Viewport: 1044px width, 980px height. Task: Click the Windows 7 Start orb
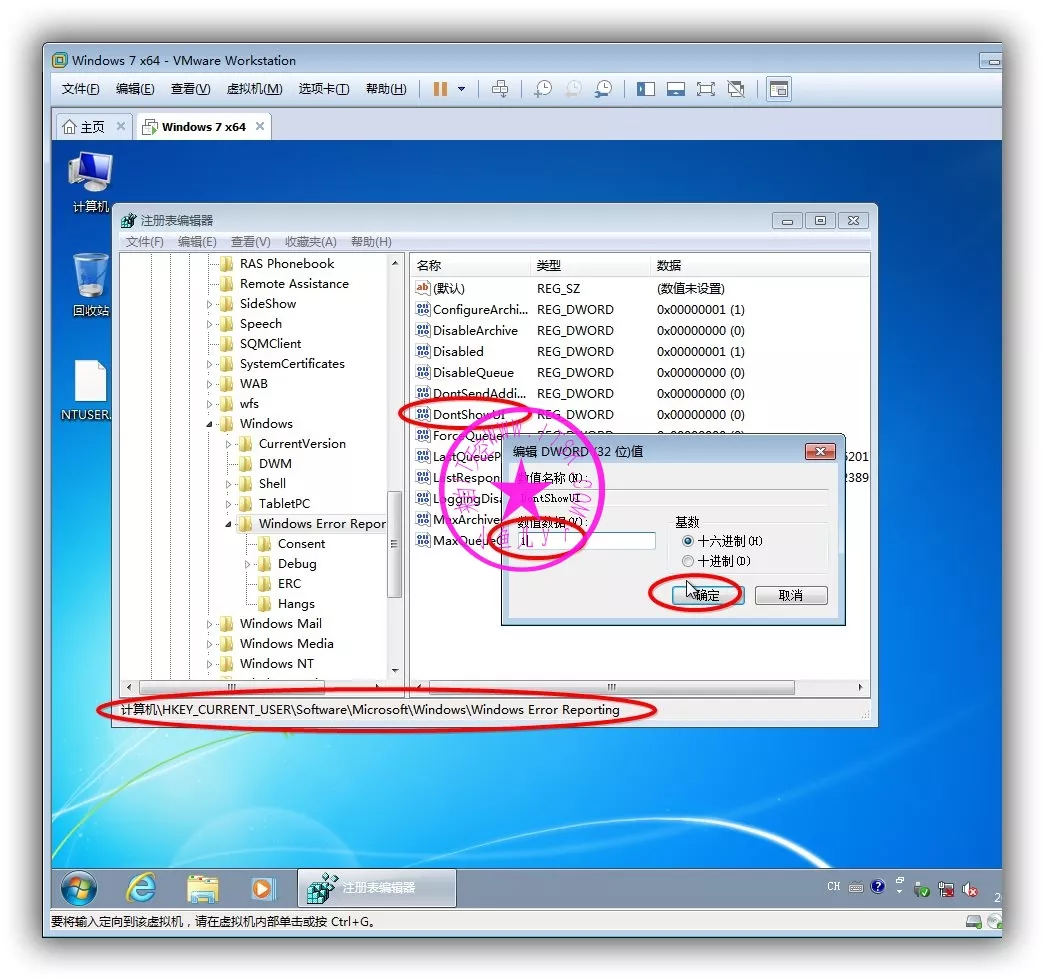[x=79, y=887]
